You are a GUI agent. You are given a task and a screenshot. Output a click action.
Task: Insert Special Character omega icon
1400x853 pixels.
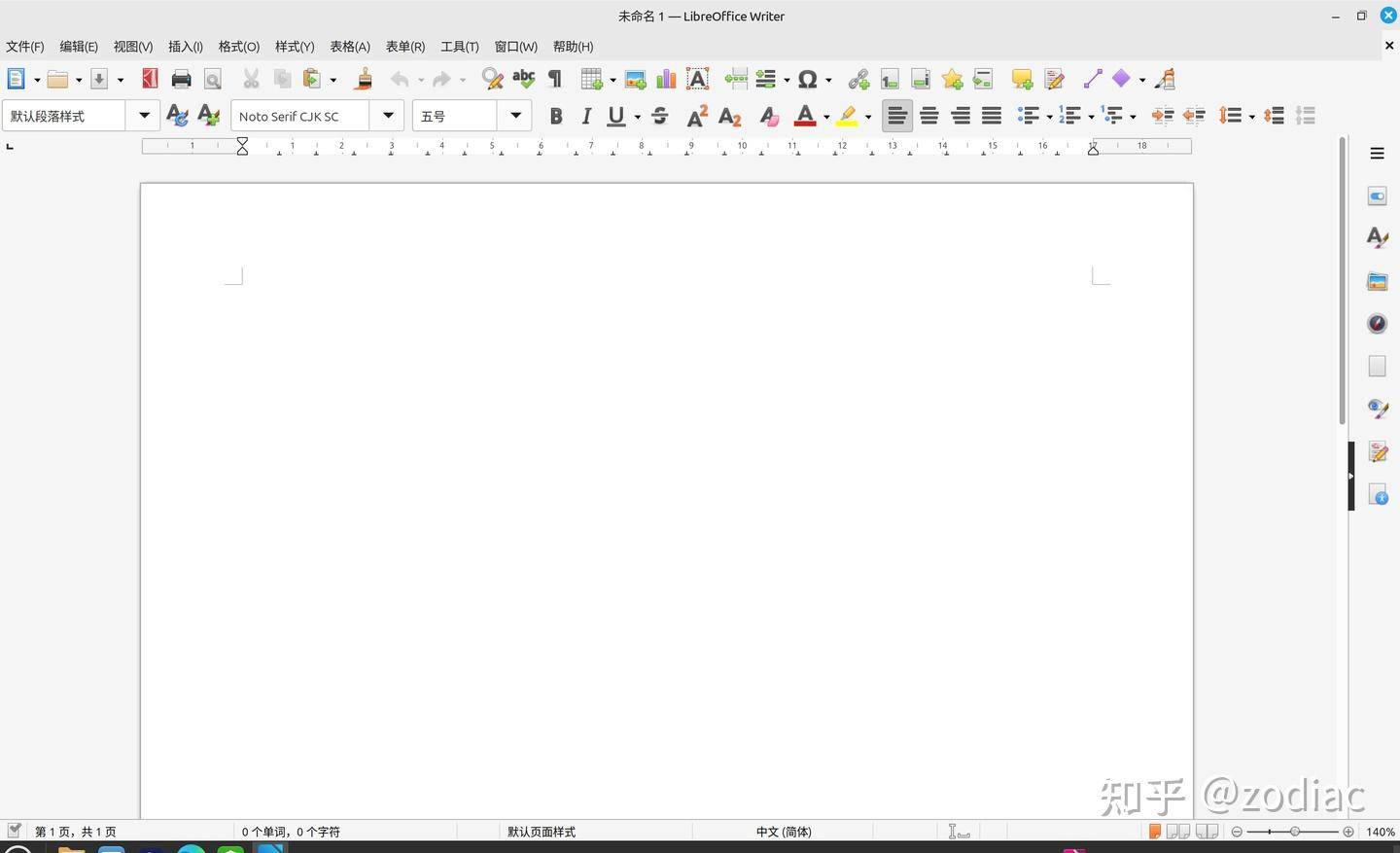click(807, 79)
